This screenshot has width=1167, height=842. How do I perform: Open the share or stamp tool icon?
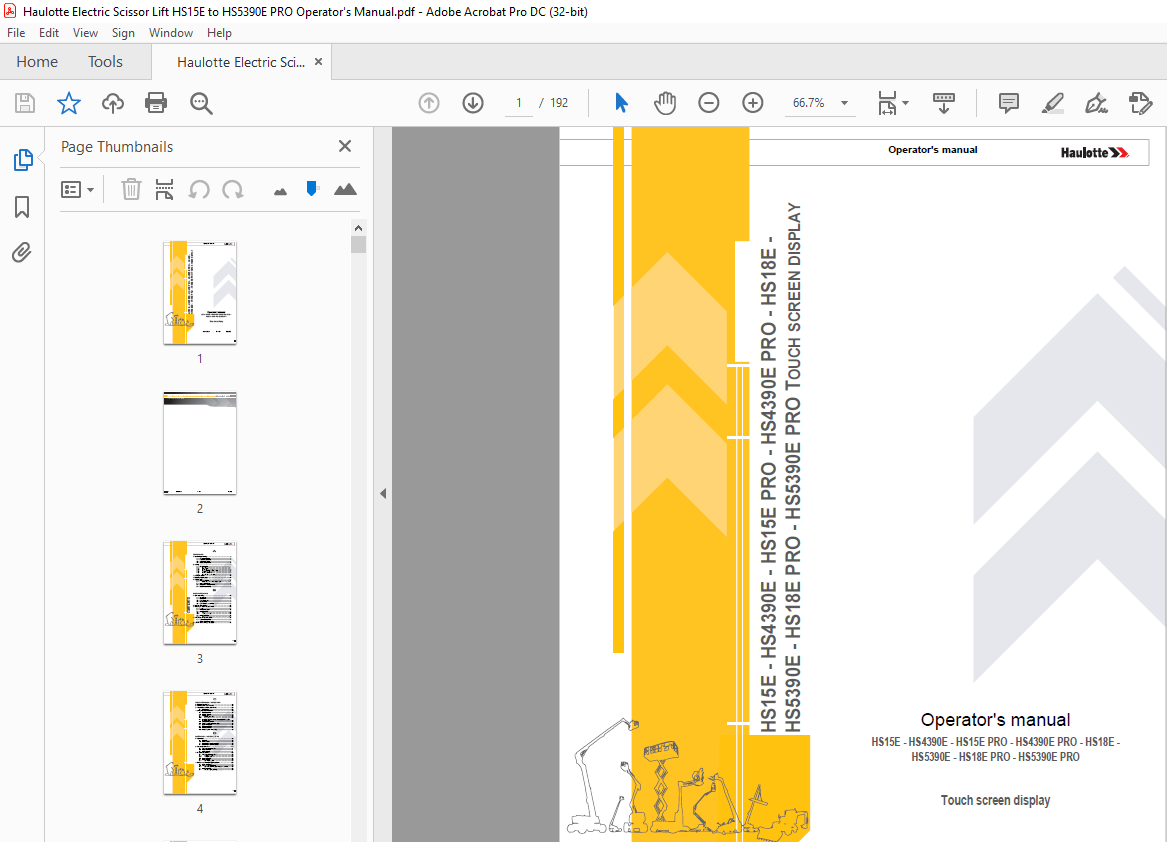tap(1140, 103)
